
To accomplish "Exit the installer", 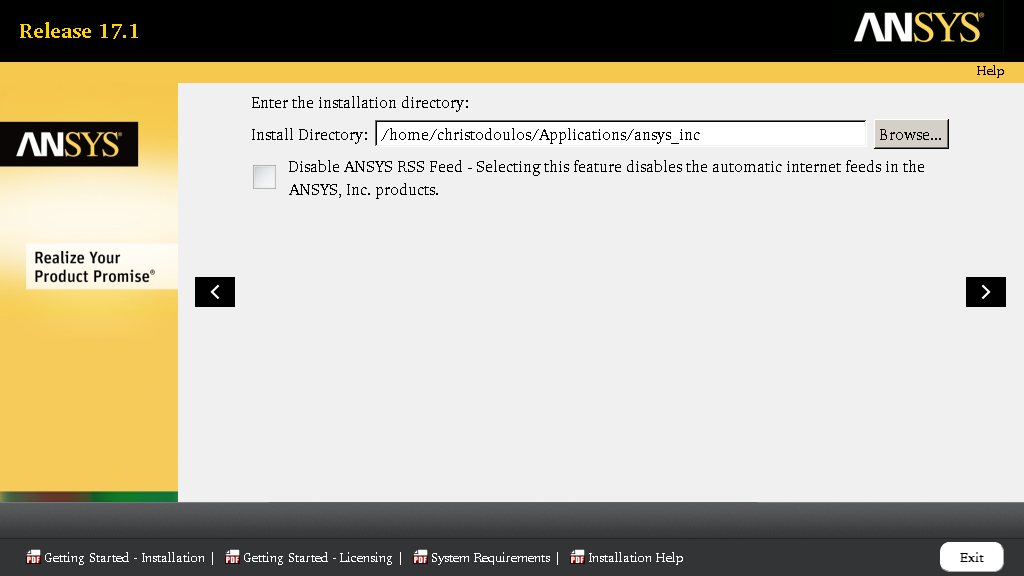I will (971, 557).
